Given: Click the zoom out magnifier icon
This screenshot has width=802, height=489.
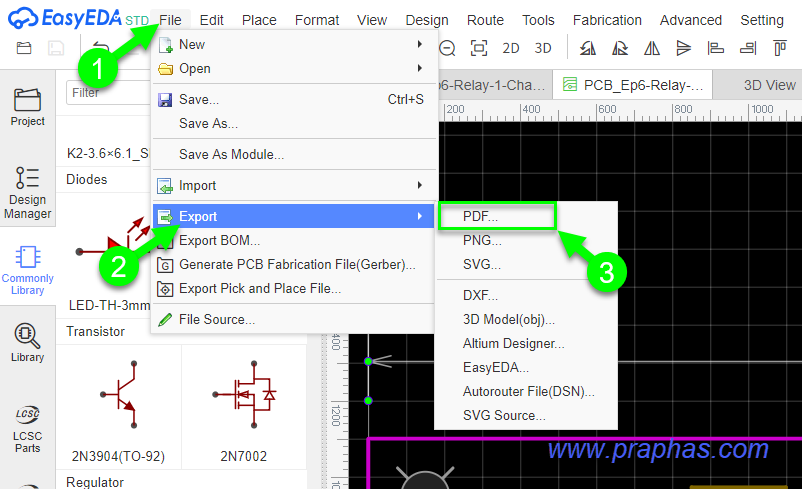Looking at the screenshot, I should click(448, 48).
